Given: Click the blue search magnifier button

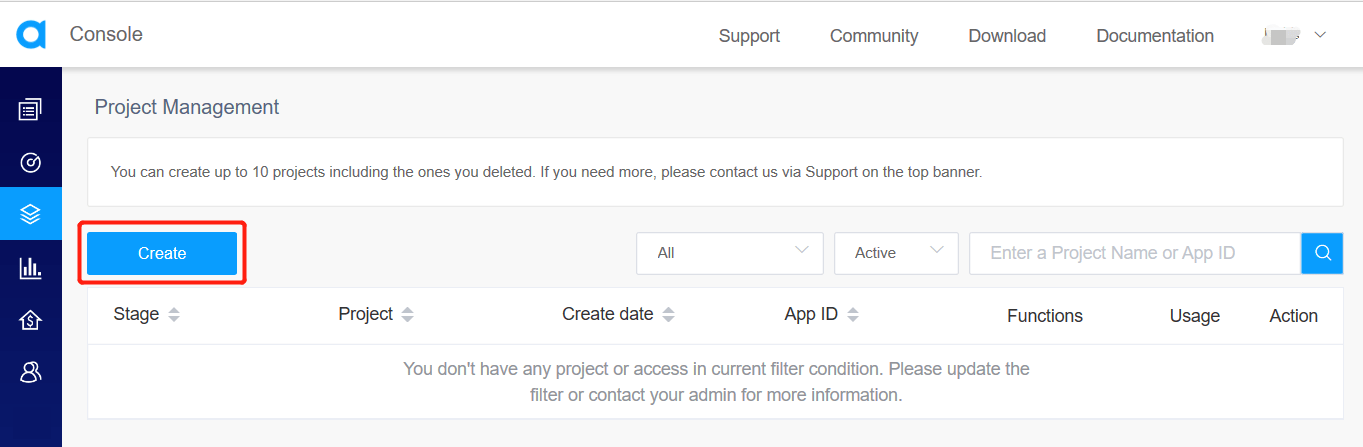Looking at the screenshot, I should pos(1322,253).
